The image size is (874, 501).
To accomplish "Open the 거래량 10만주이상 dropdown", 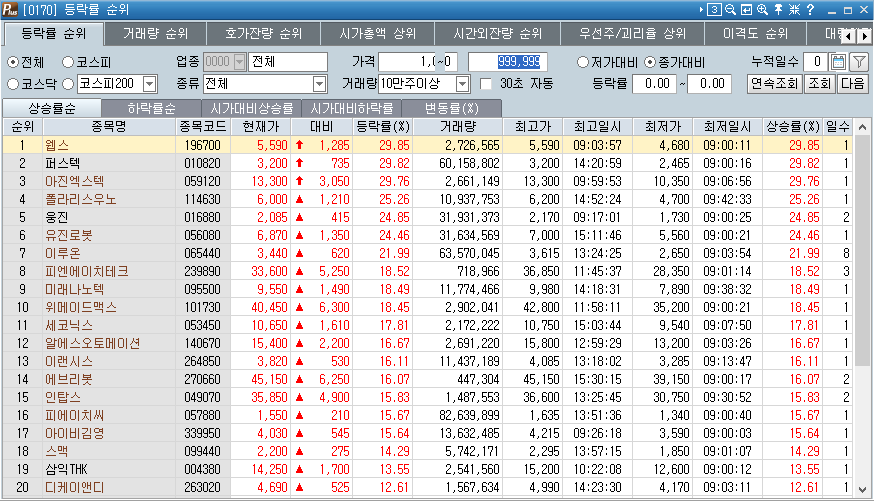I will pos(462,84).
